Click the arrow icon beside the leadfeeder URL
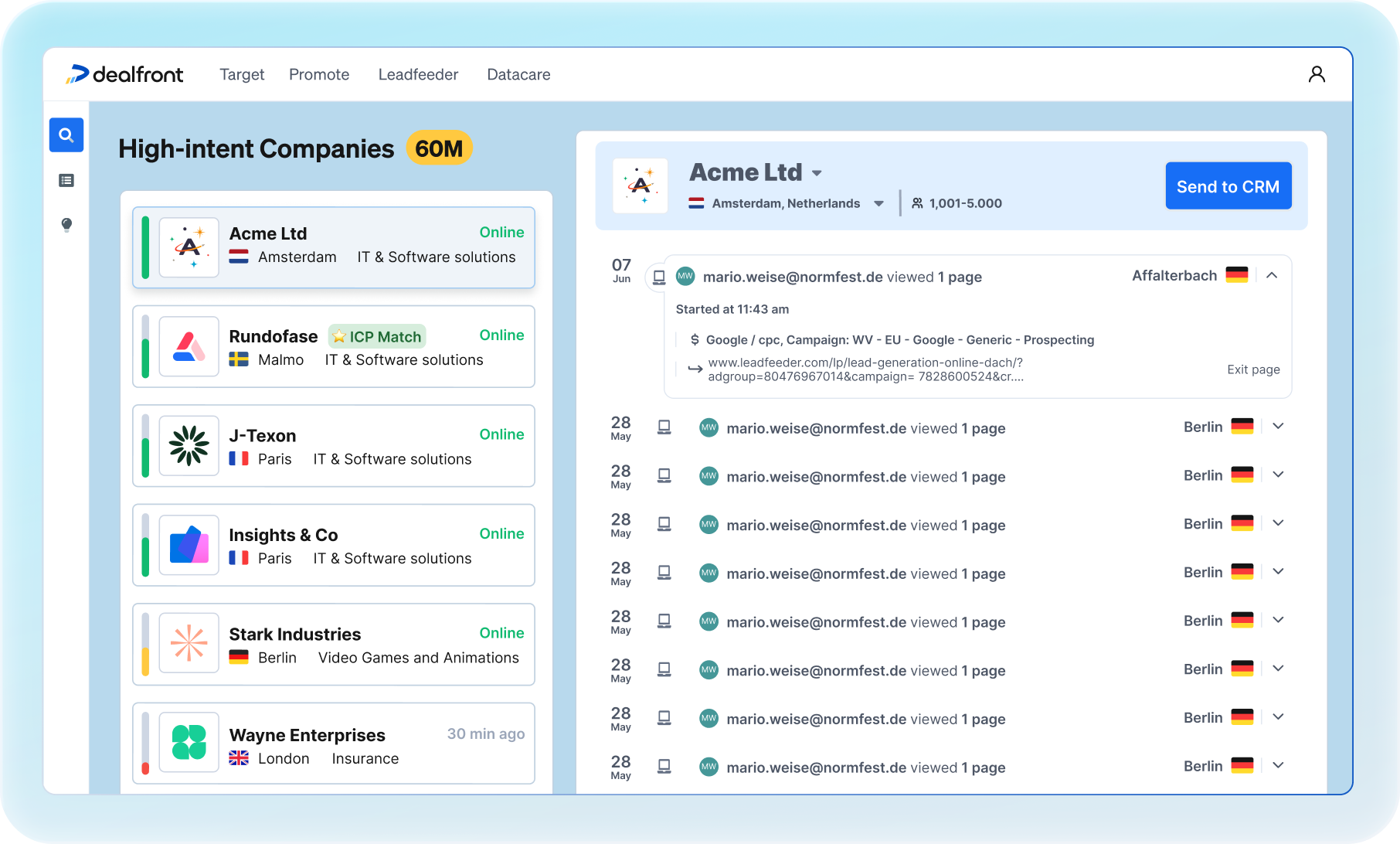 (x=695, y=369)
